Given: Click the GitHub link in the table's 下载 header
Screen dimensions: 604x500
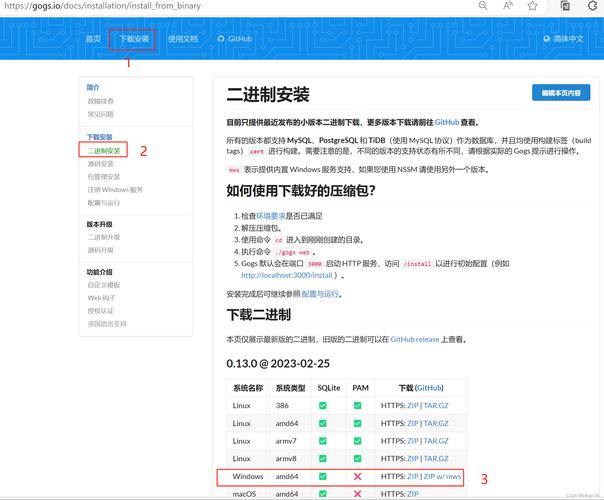Looking at the screenshot, I should [429, 388].
